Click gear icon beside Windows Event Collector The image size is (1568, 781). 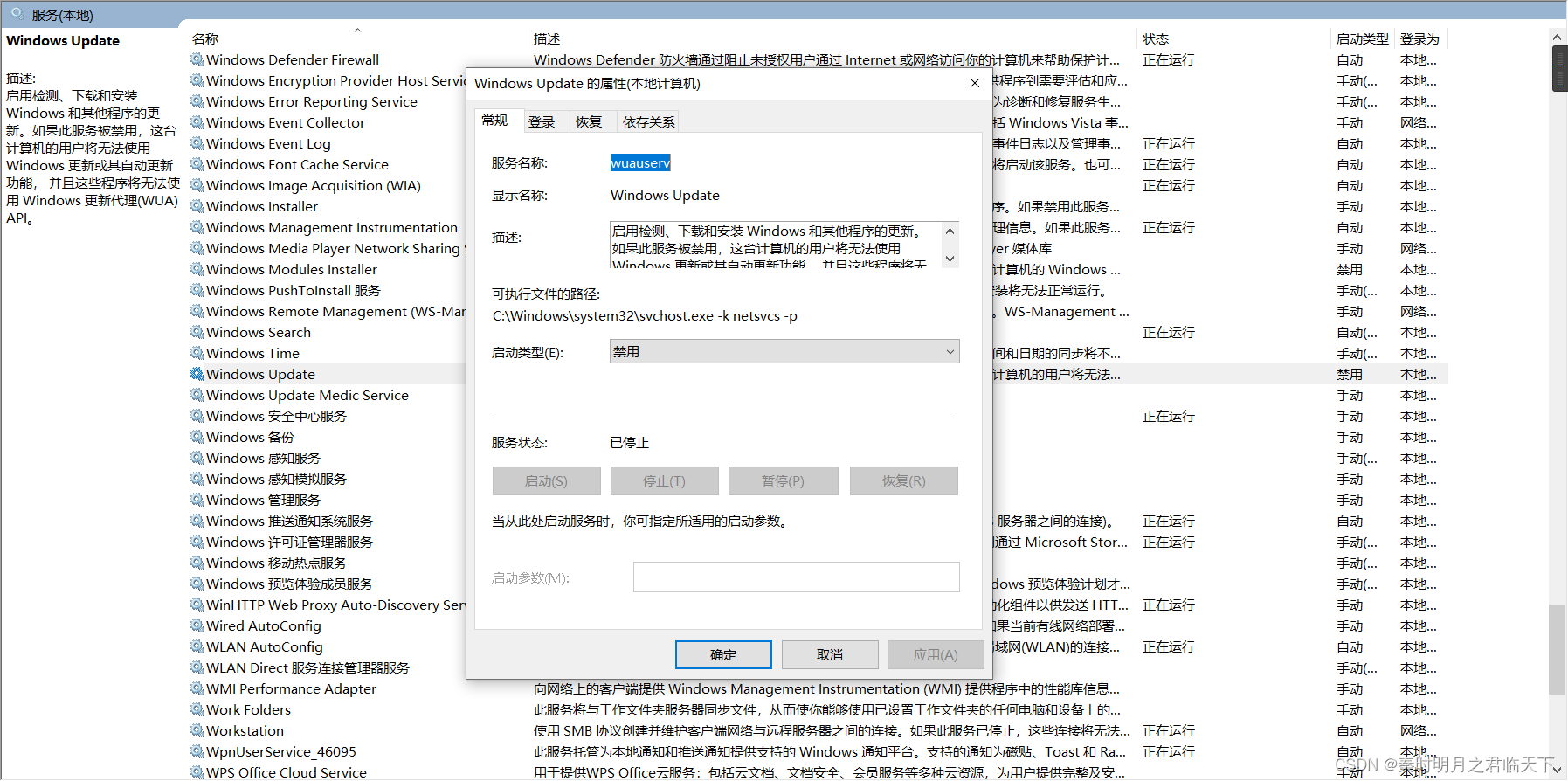(197, 122)
